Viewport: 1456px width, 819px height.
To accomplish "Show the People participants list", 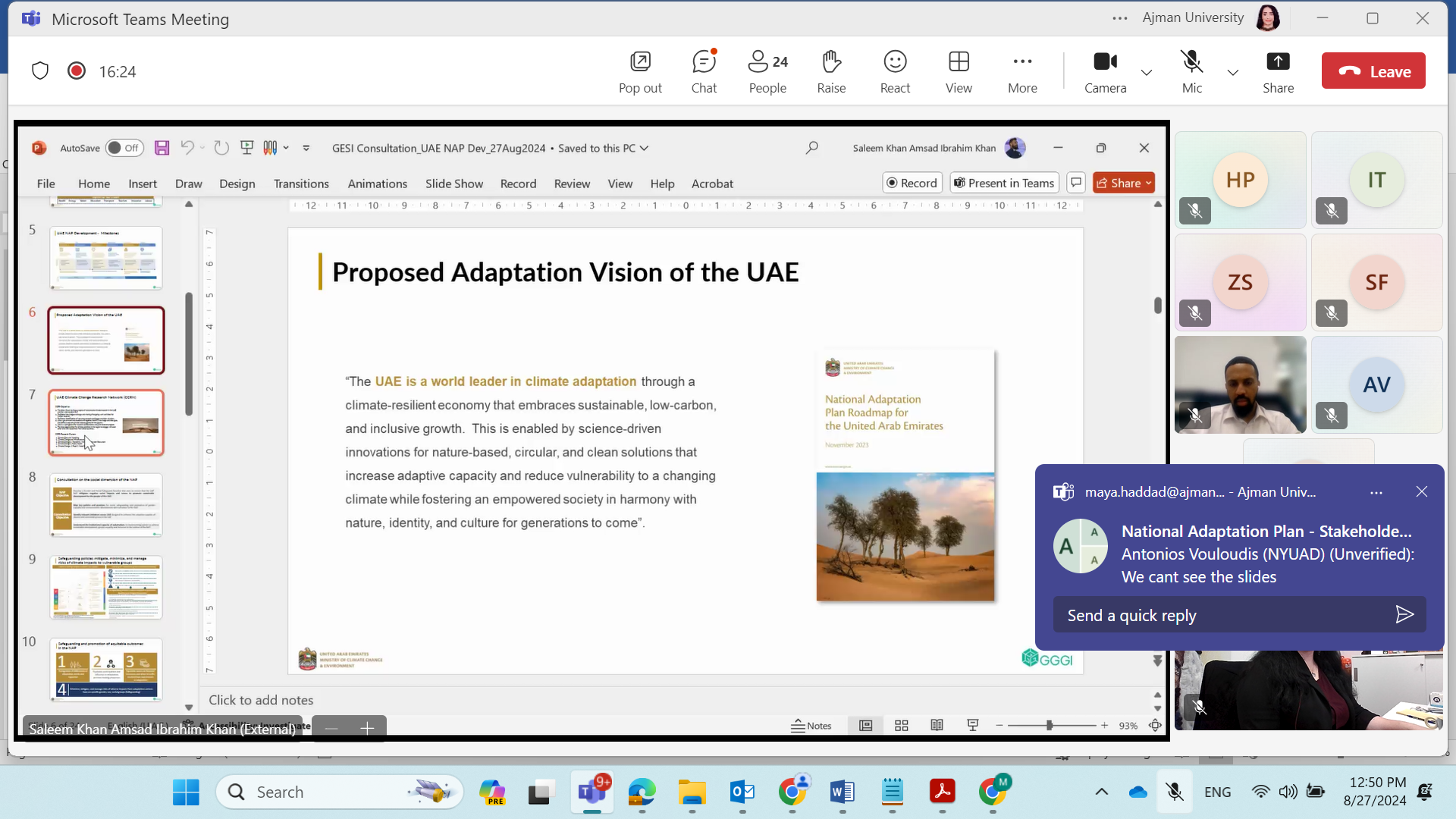I will point(767,71).
